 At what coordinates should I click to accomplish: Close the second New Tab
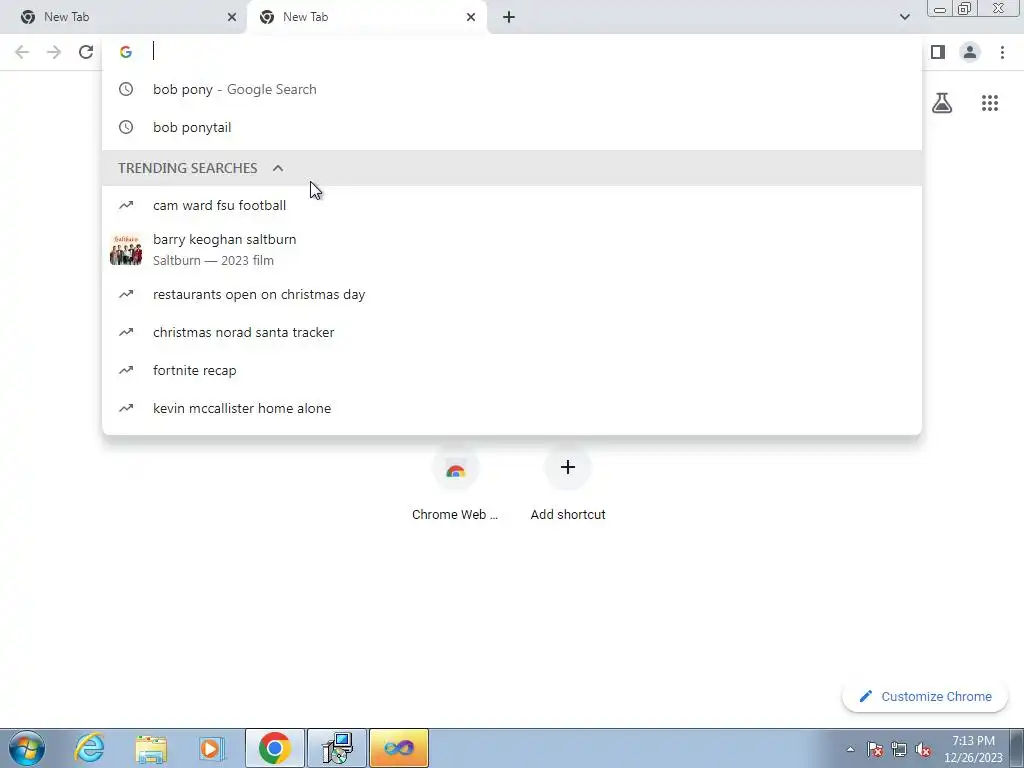(471, 17)
